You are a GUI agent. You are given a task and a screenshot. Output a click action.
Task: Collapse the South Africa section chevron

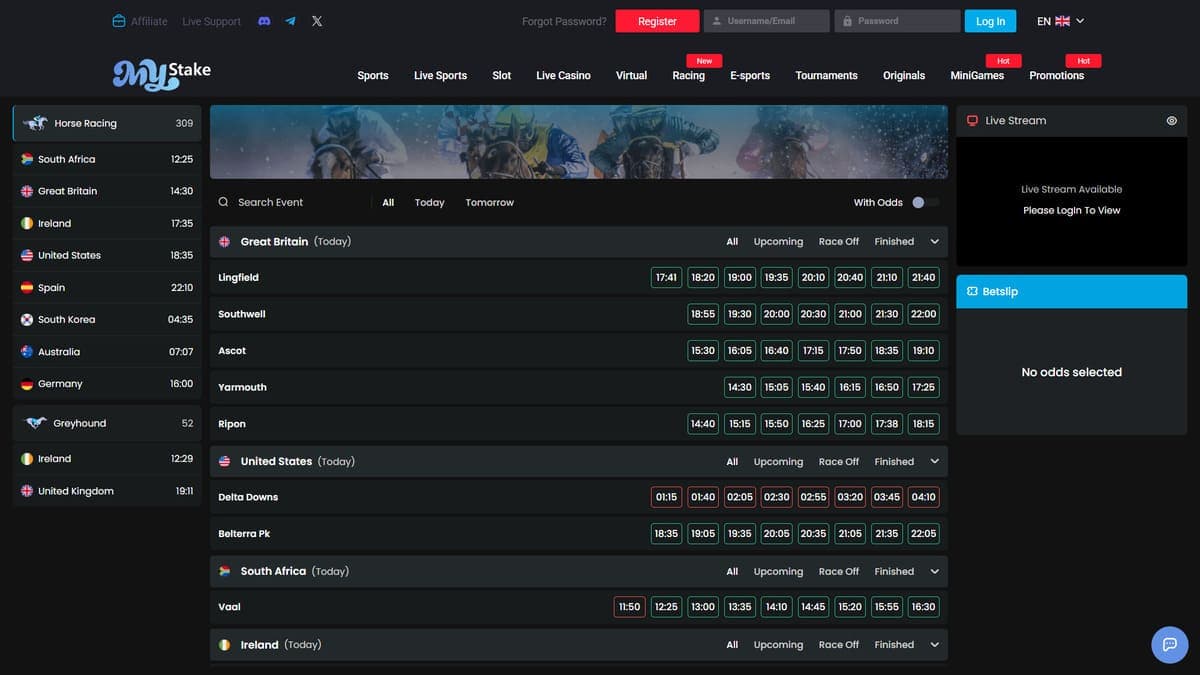pyautogui.click(x=935, y=572)
